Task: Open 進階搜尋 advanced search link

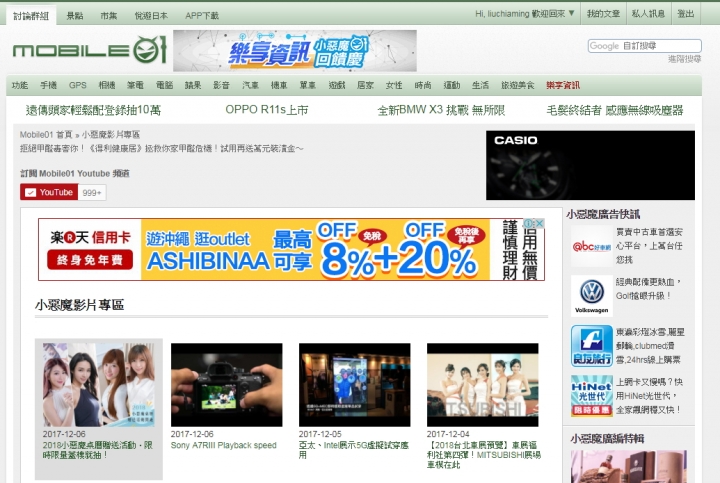Action: 684,59
